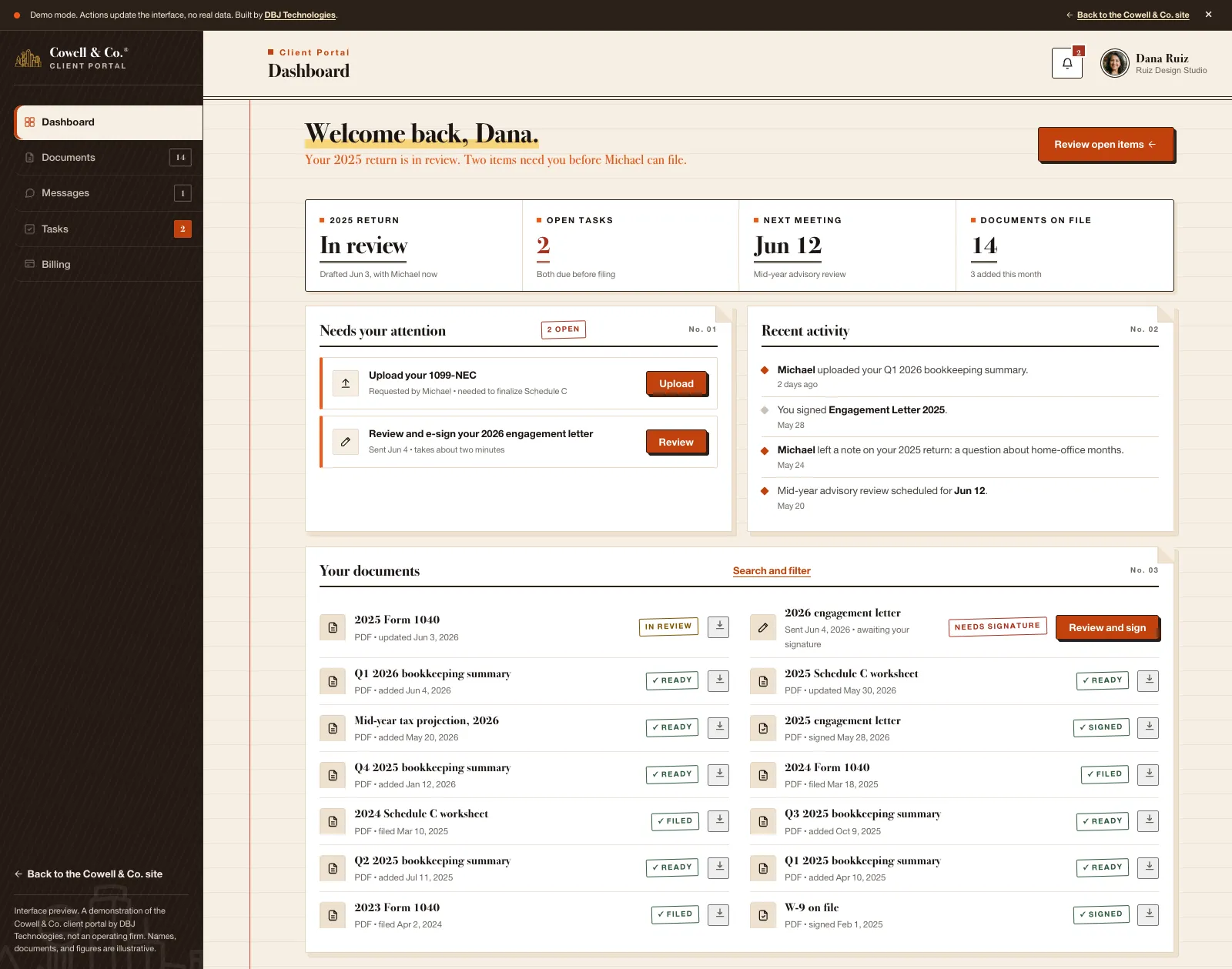Click the 2 OPEN badge
The height and width of the screenshot is (969, 1232).
[564, 329]
